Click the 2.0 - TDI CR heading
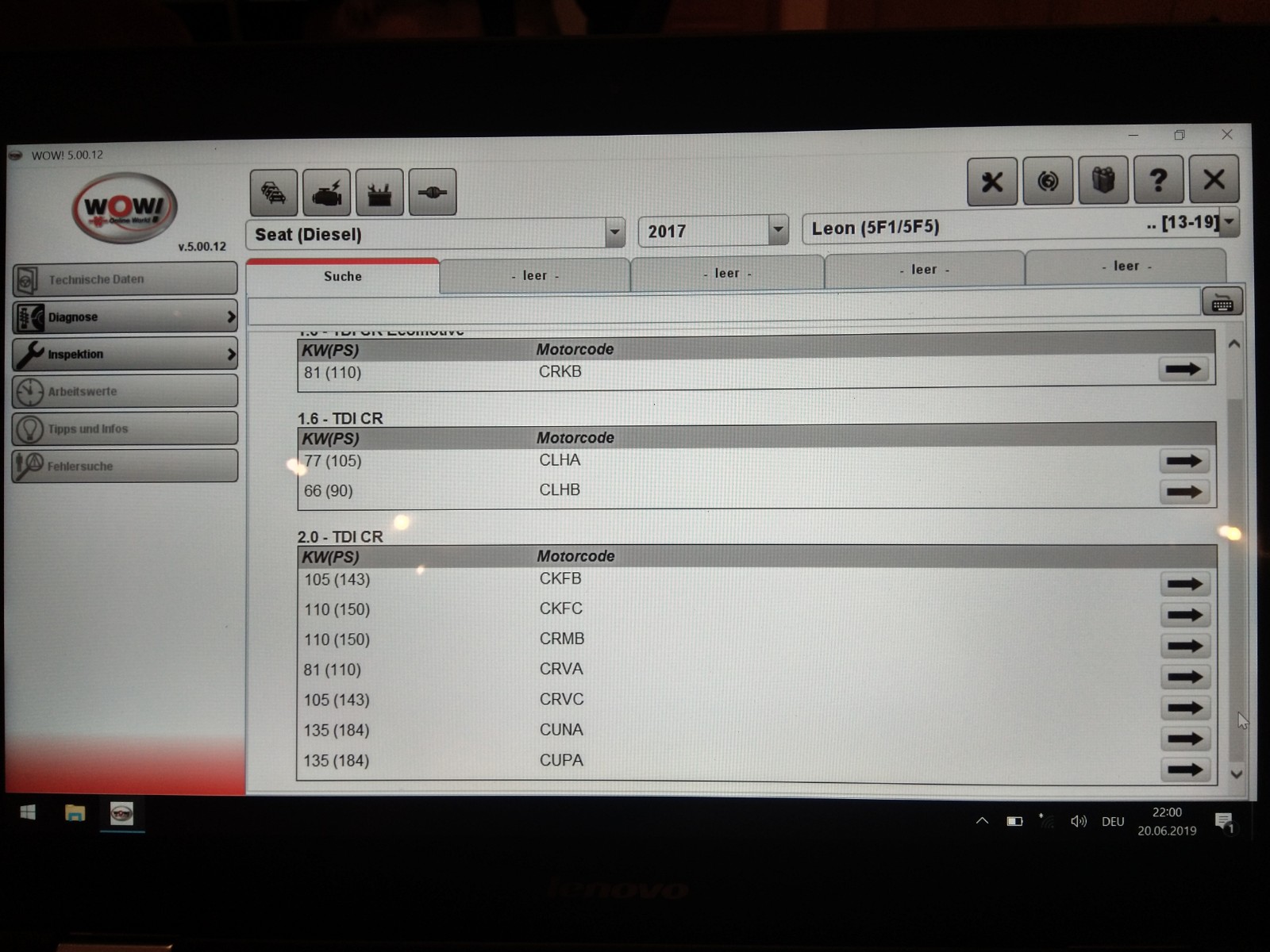The image size is (1270, 952). pos(341,537)
